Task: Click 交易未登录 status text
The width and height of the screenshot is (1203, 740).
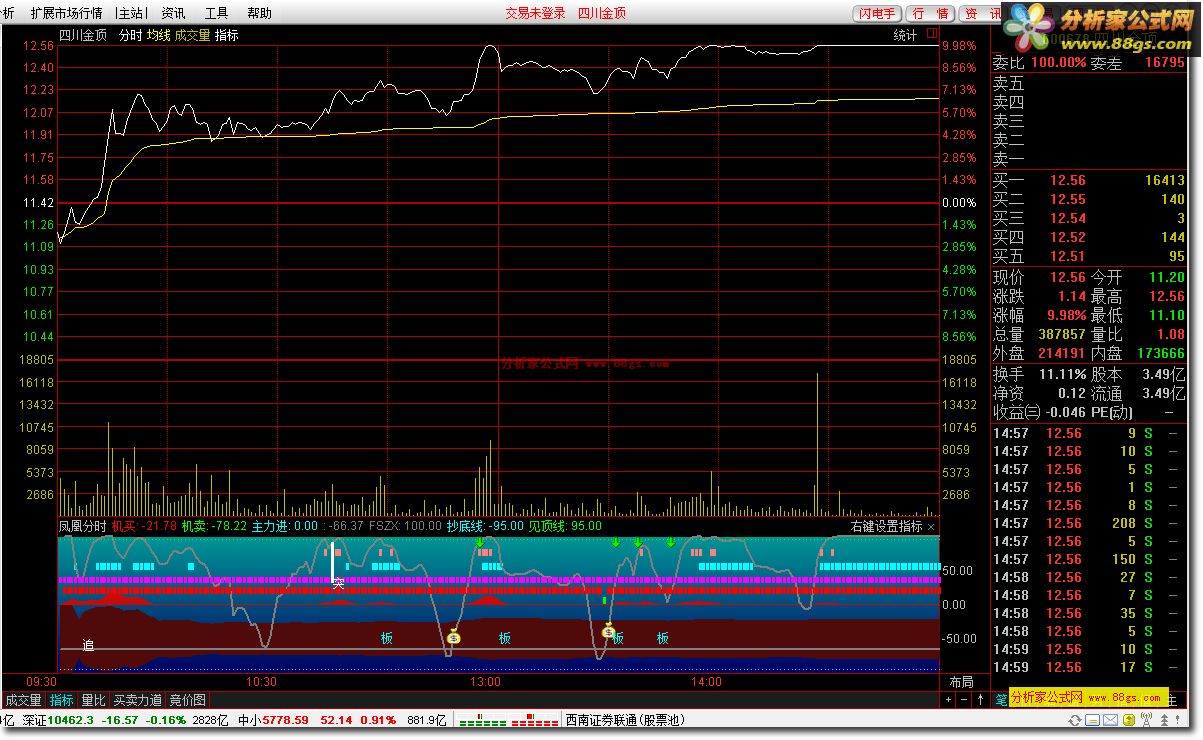Action: point(535,13)
